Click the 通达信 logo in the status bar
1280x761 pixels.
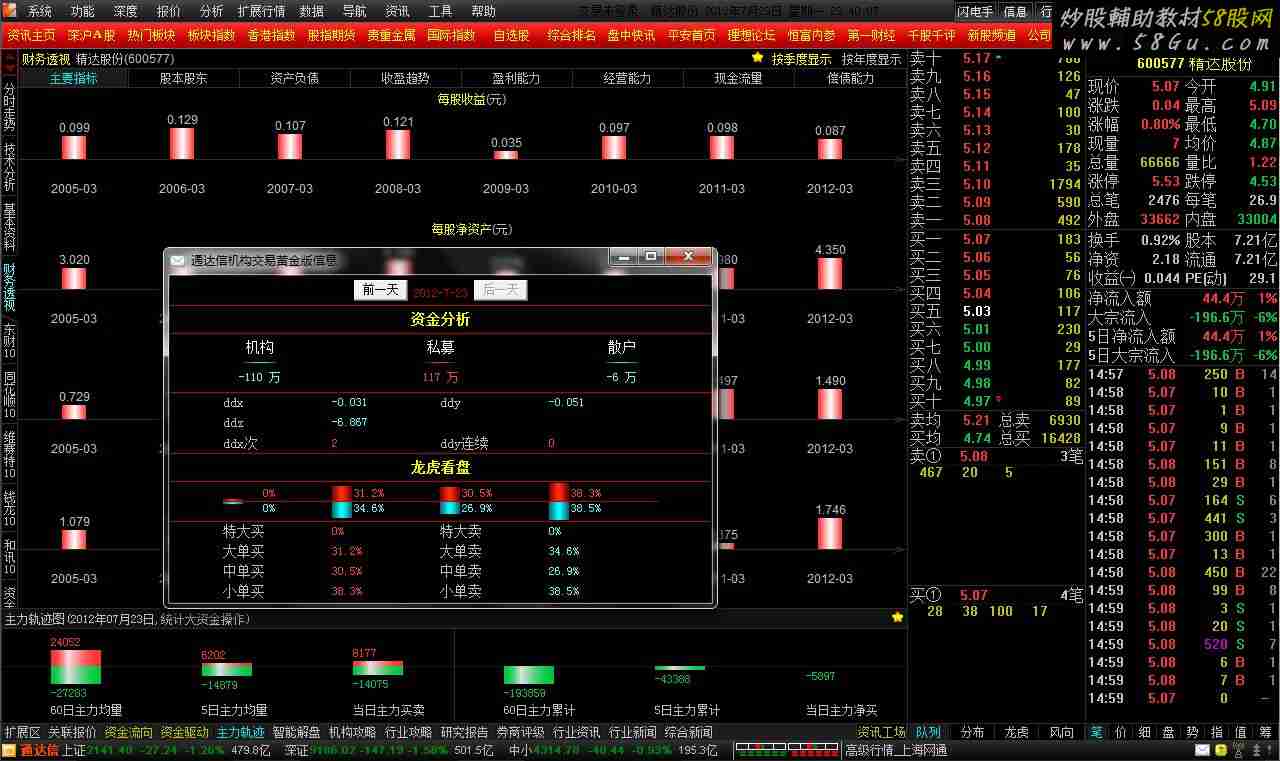tap(33, 751)
